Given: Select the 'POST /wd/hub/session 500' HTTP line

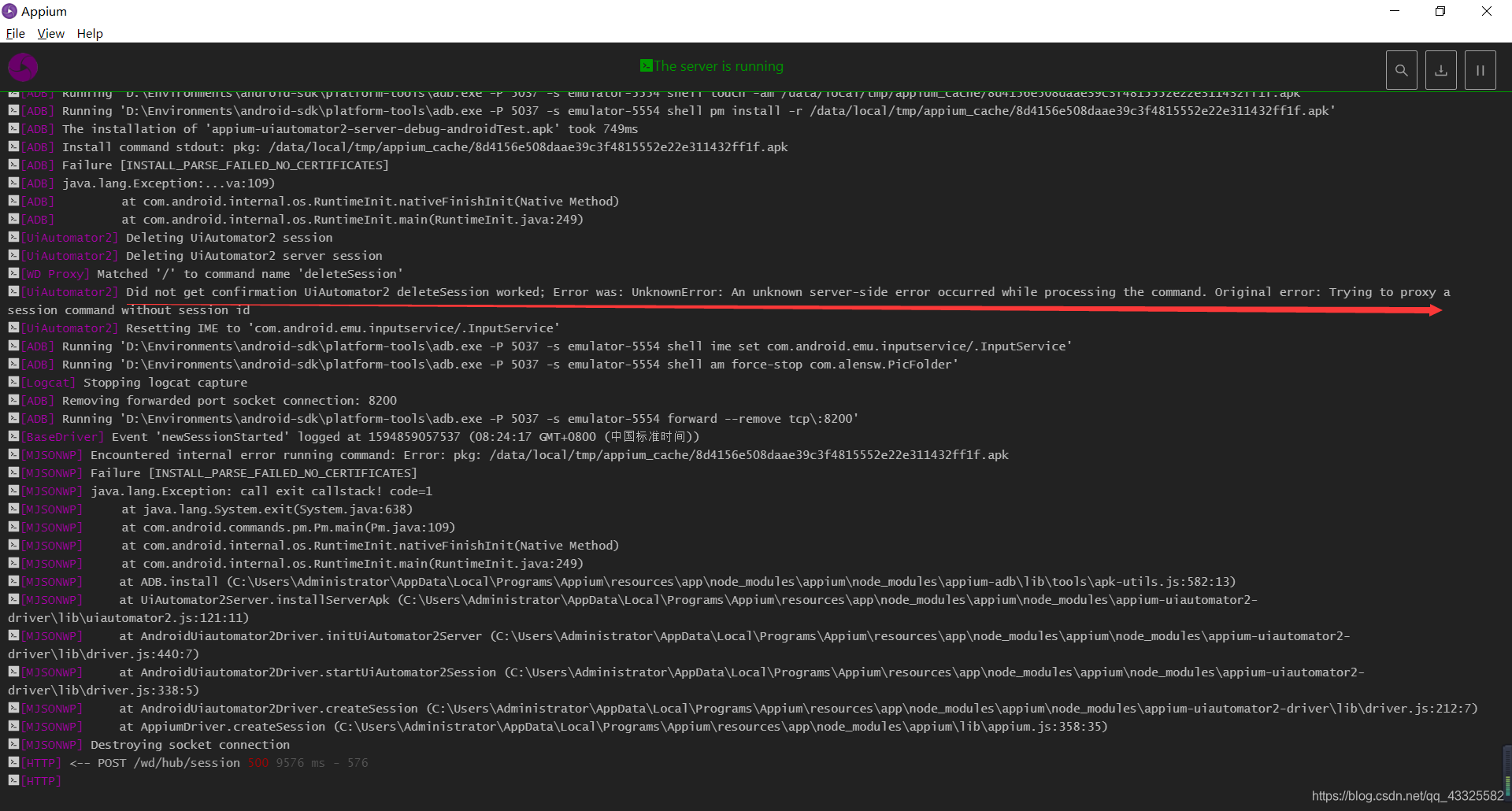Looking at the screenshot, I should [219, 763].
